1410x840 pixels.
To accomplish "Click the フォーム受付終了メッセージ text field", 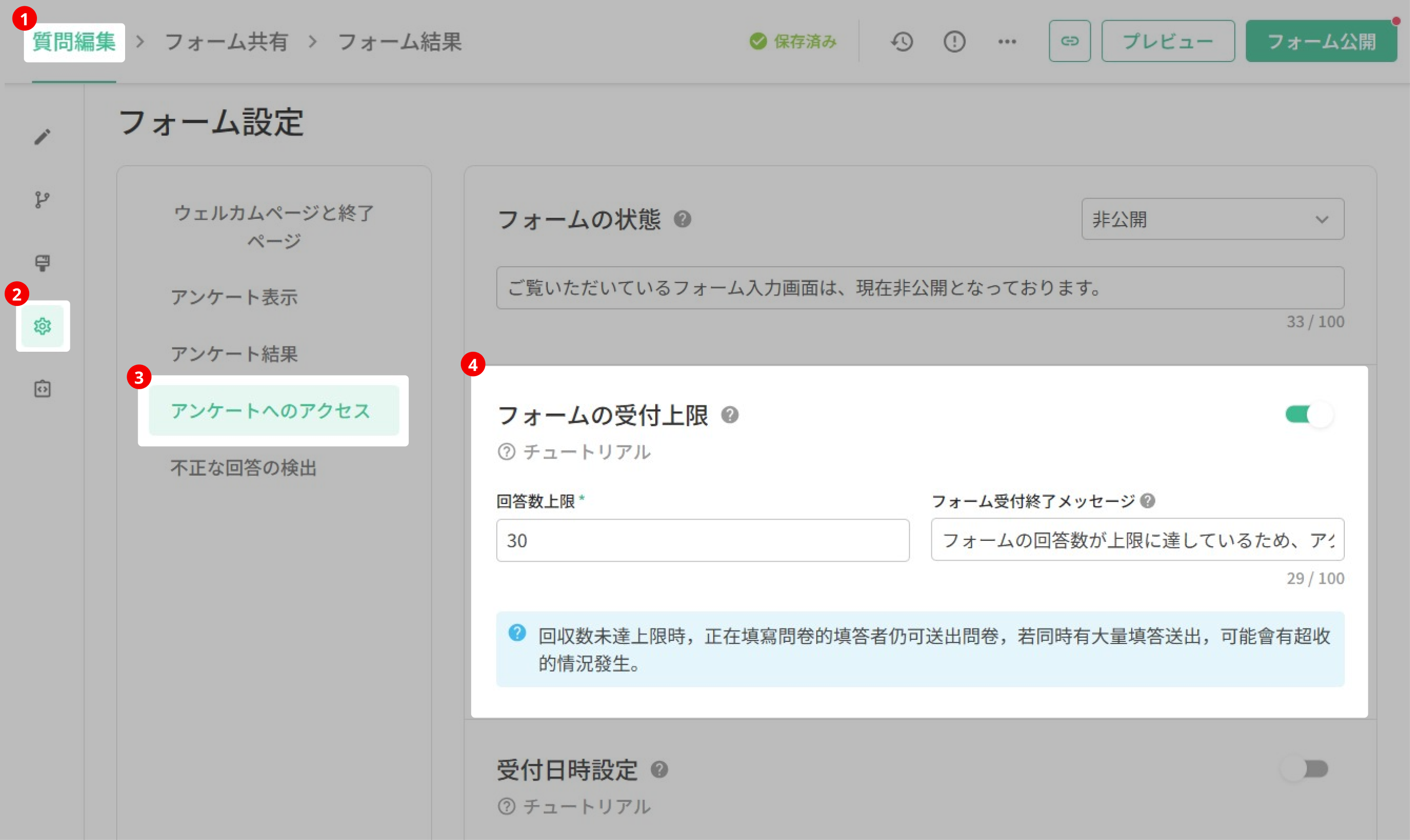I will click(x=1138, y=540).
